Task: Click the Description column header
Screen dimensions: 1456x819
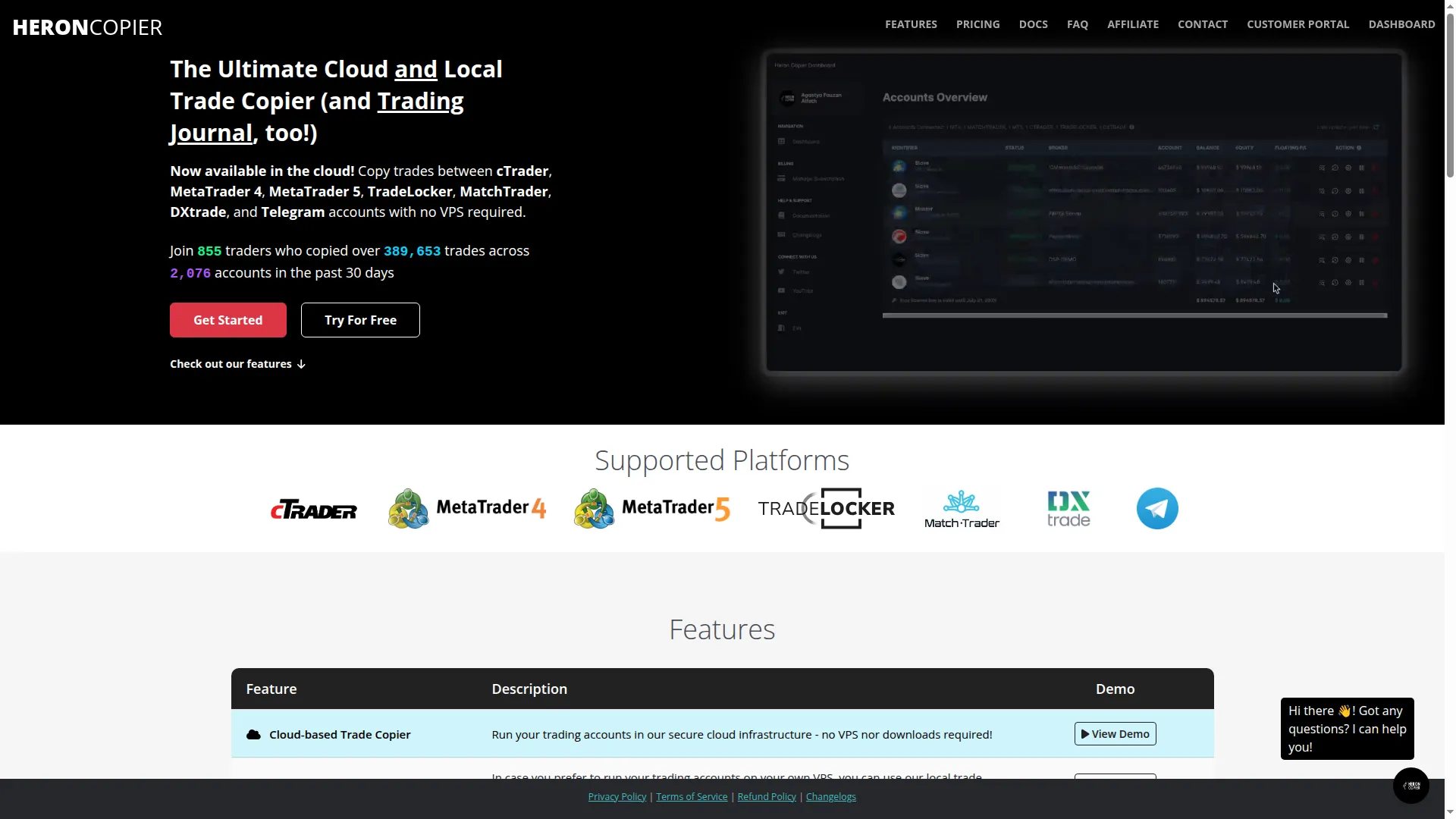Action: pos(529,689)
